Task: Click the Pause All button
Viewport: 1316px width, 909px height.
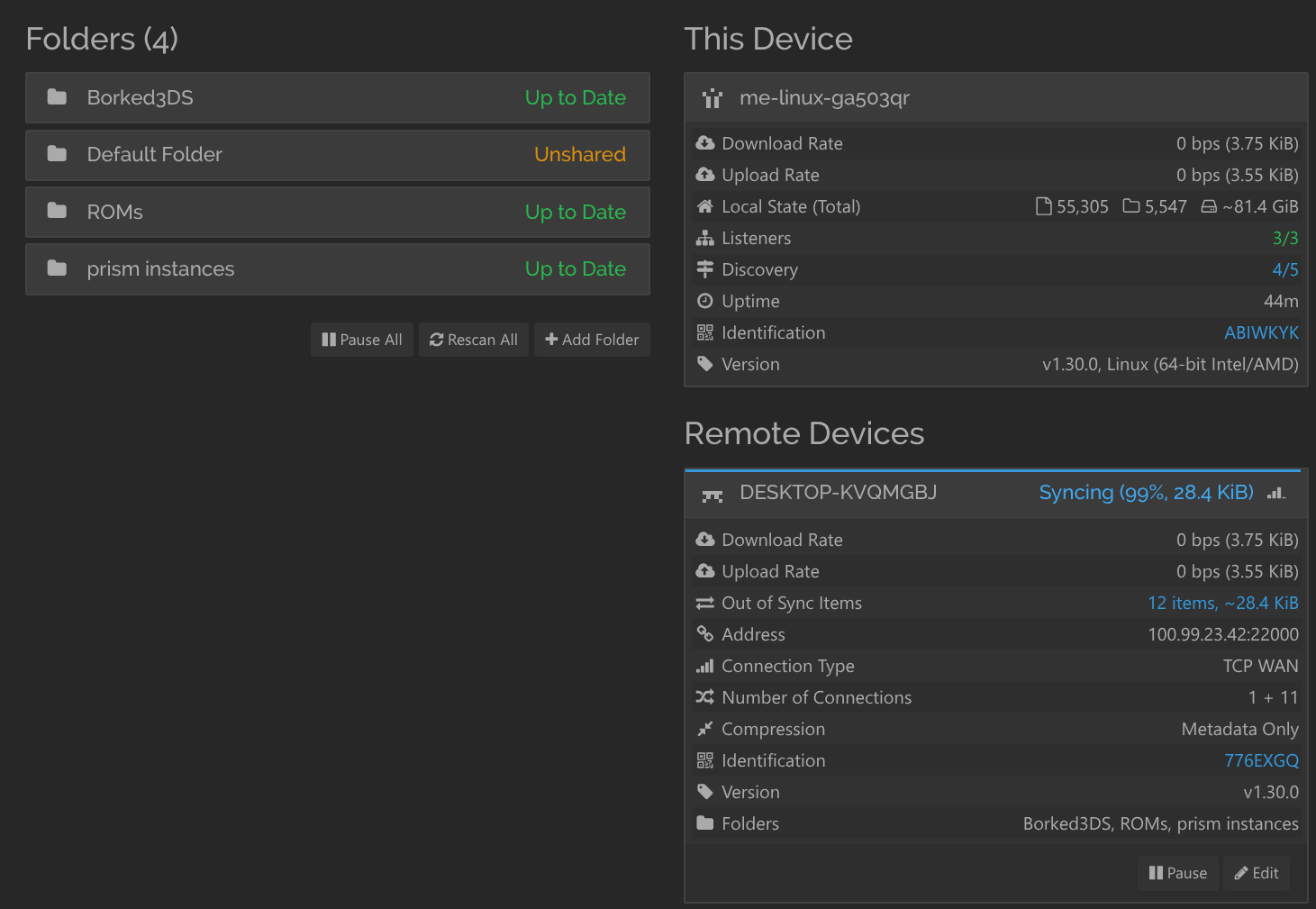Action: pyautogui.click(x=362, y=340)
